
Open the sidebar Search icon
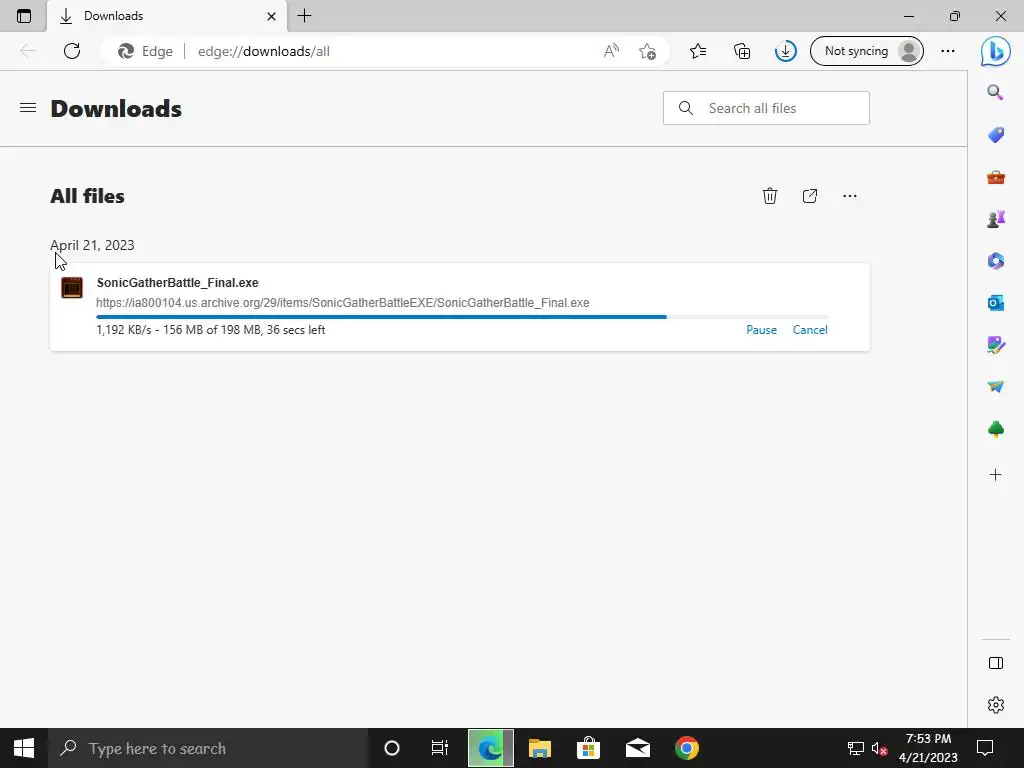995,92
